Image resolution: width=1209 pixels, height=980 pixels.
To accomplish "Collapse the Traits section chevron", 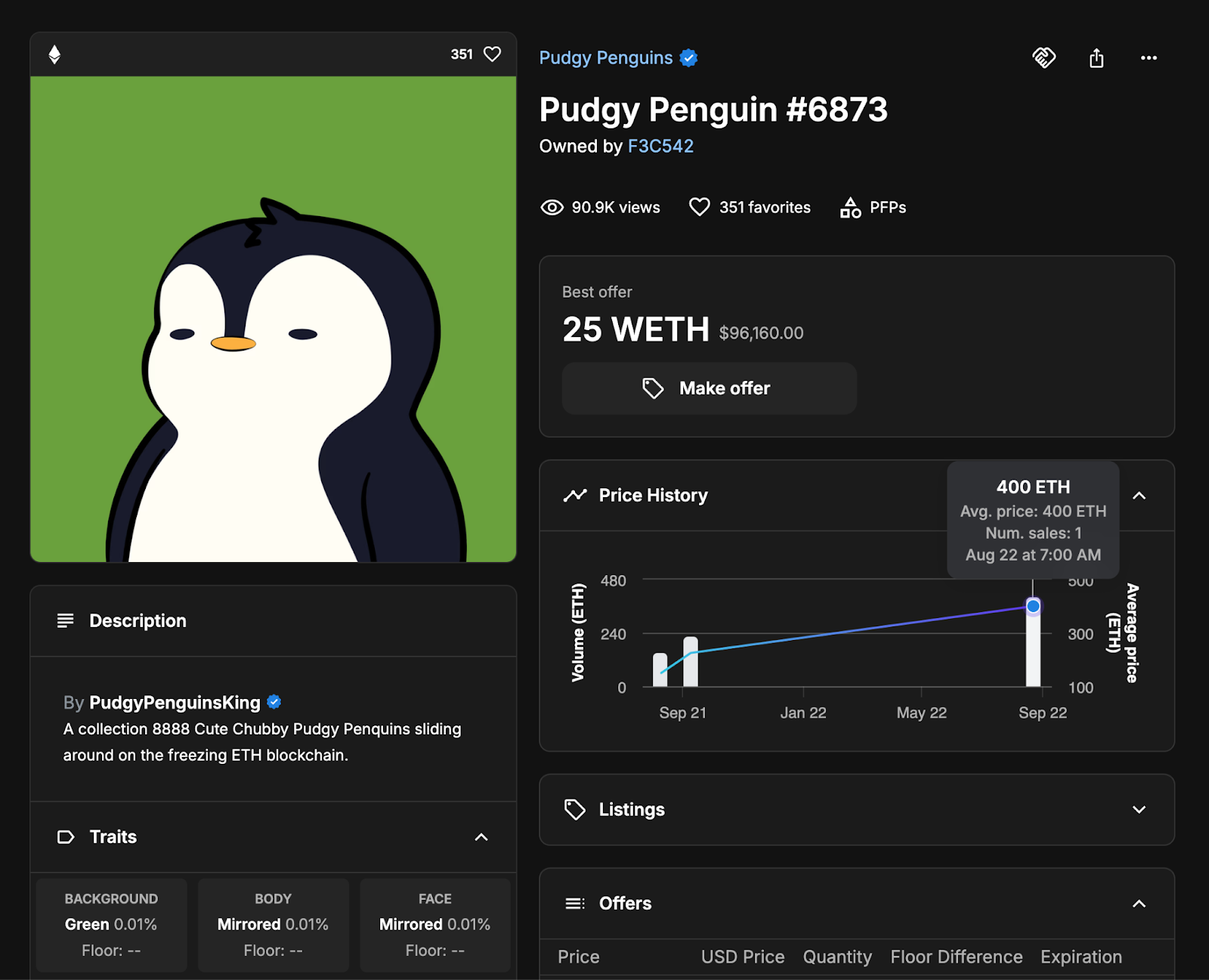I will click(481, 837).
